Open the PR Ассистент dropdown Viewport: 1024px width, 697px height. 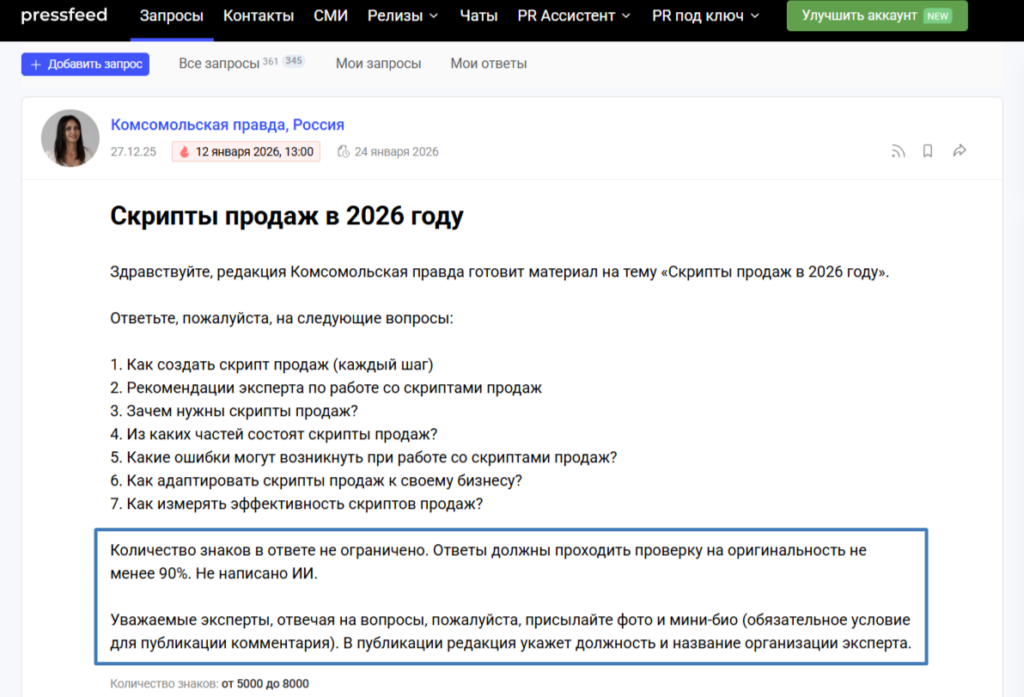pyautogui.click(x=573, y=16)
